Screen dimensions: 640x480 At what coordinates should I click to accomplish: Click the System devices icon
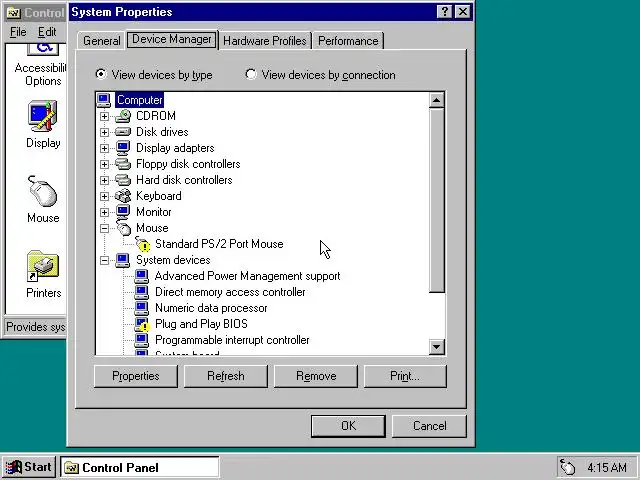click(123, 260)
